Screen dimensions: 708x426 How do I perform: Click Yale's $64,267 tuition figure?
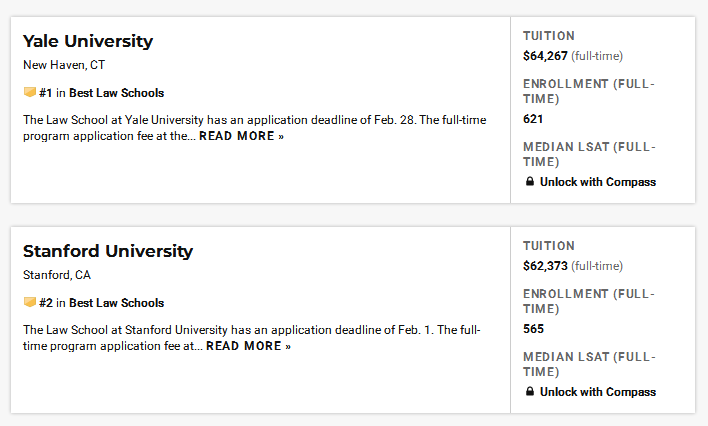(545, 56)
